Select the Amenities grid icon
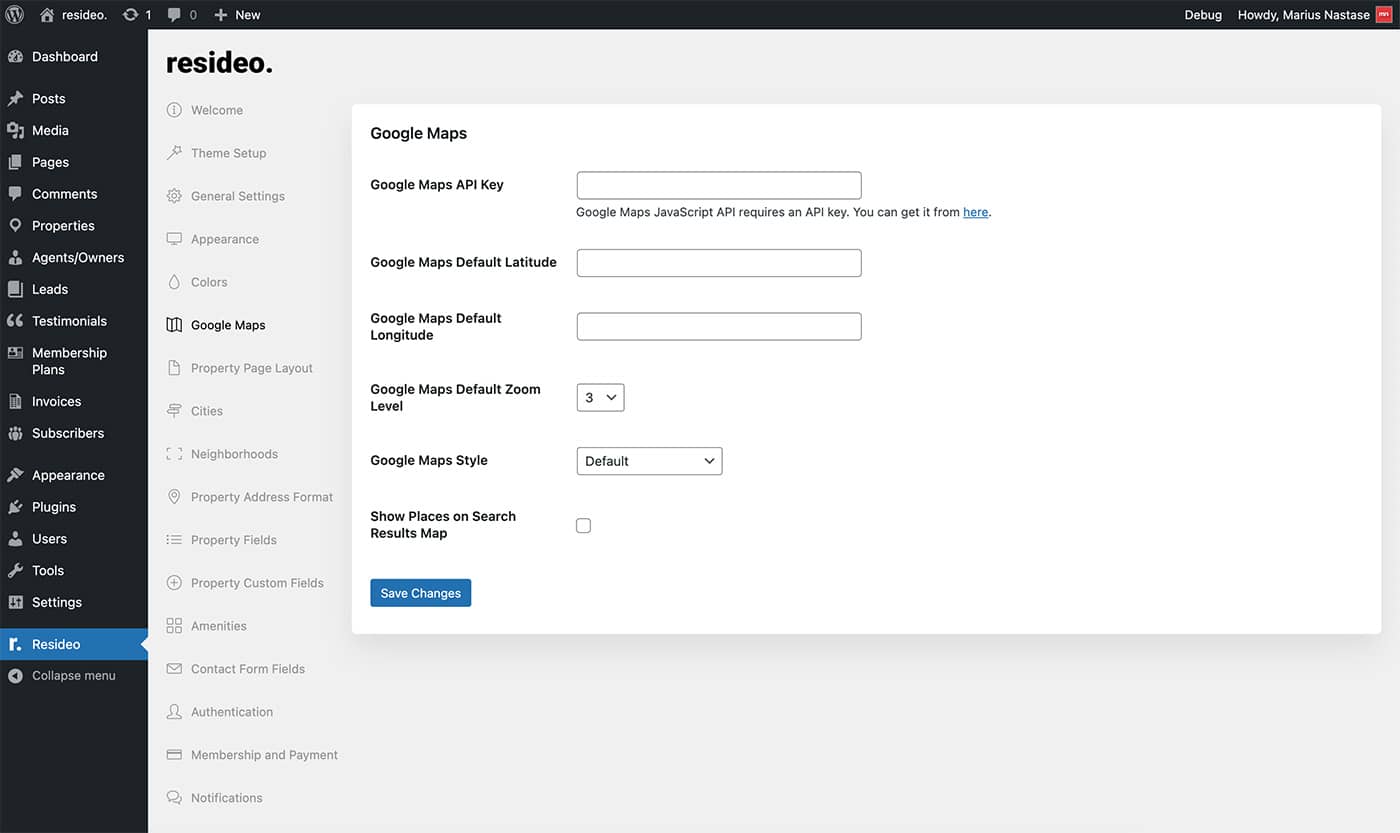1400x833 pixels. click(174, 626)
